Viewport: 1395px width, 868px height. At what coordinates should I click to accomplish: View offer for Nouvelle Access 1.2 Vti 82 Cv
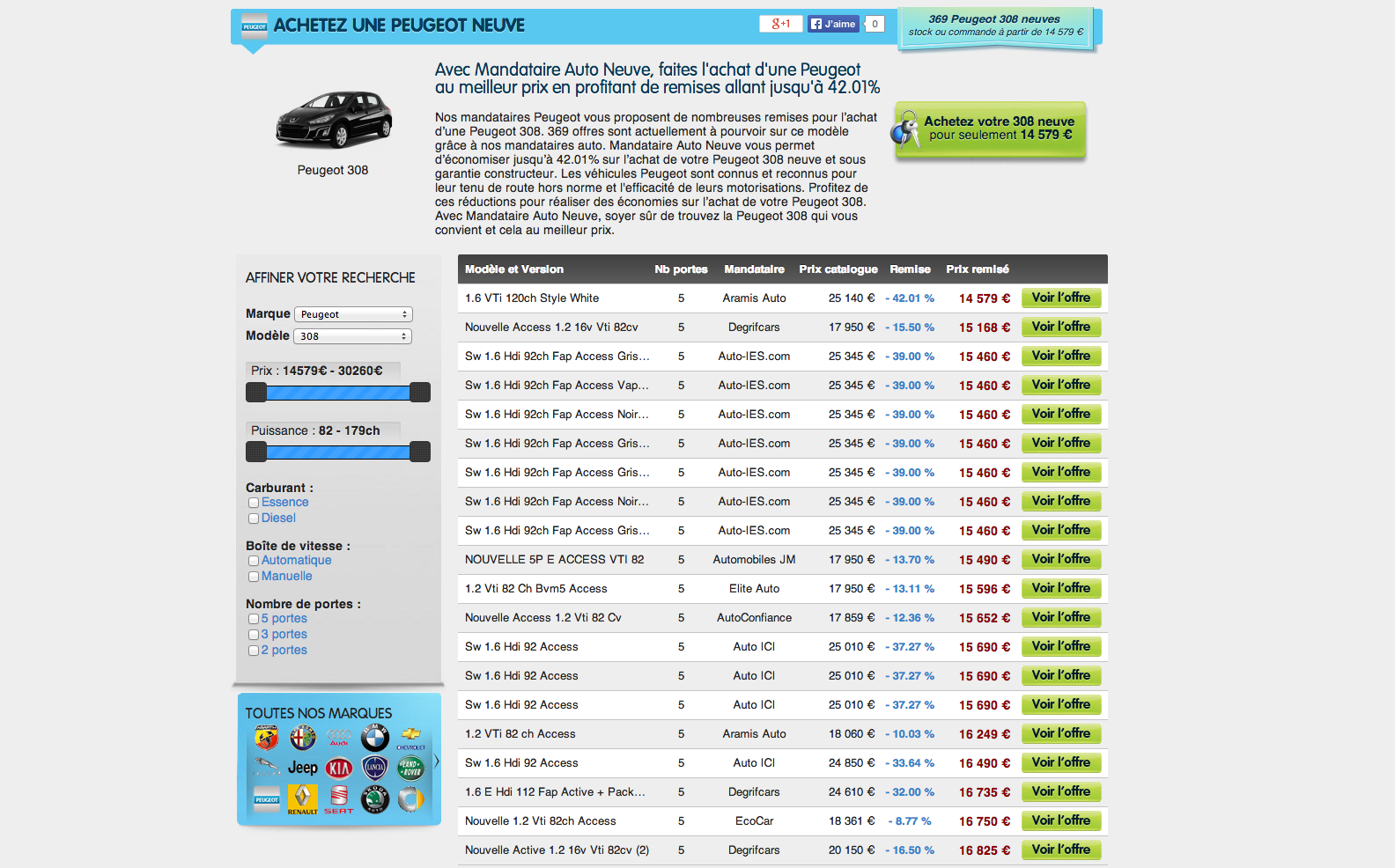click(1060, 617)
